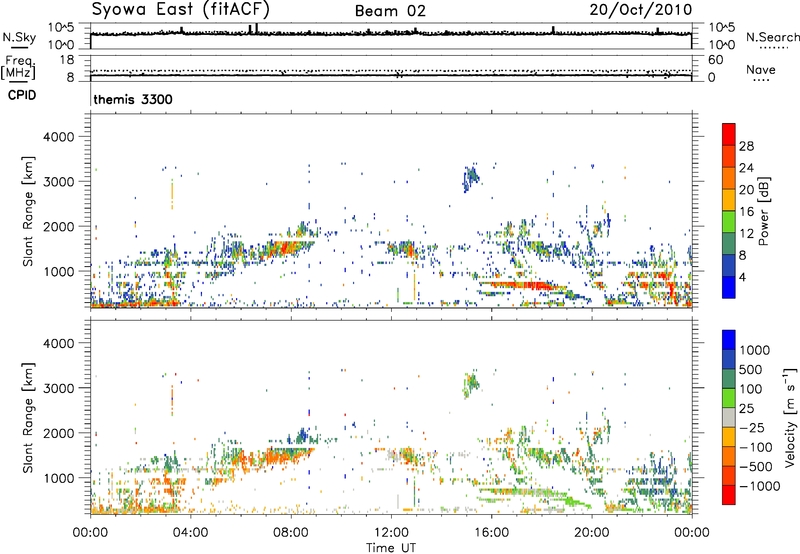Click the Slant Range [km] label of power panel
800x554 pixels.
pyautogui.click(x=28, y=211)
